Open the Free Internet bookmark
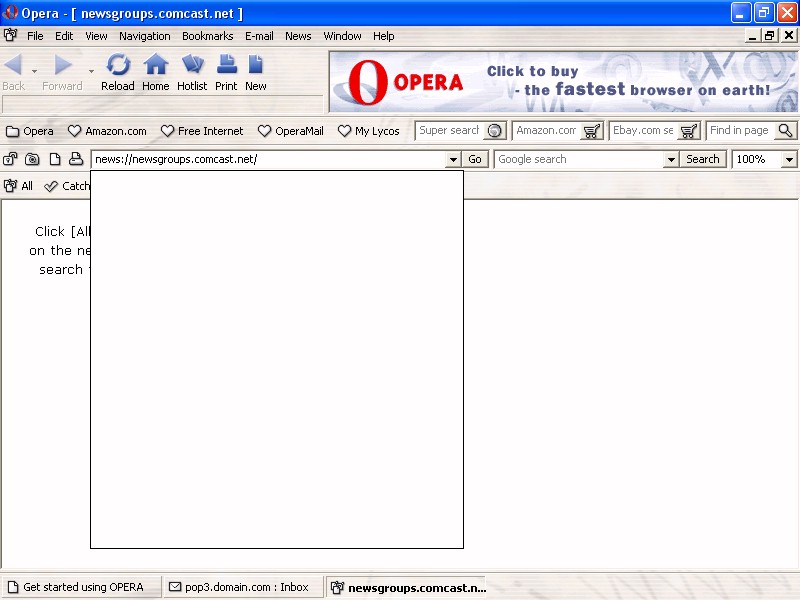This screenshot has width=800, height=600. coord(202,131)
